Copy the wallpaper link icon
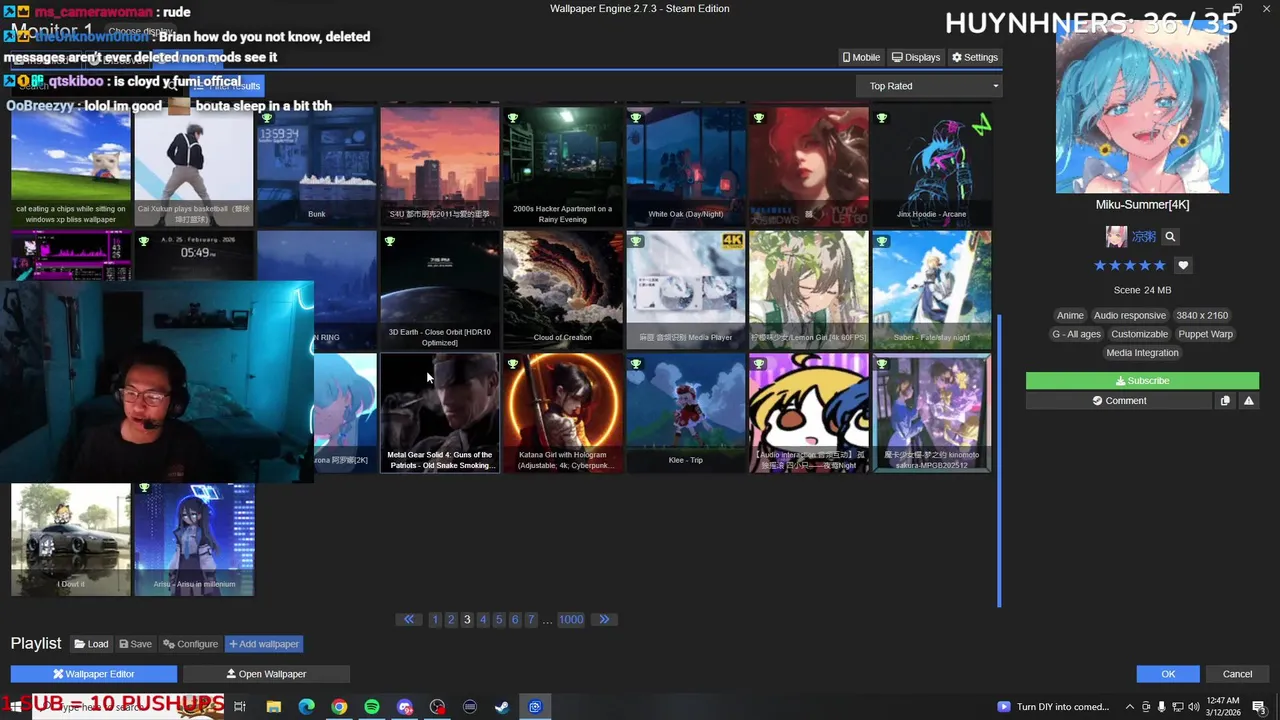This screenshot has height=720, width=1280. (x=1225, y=401)
